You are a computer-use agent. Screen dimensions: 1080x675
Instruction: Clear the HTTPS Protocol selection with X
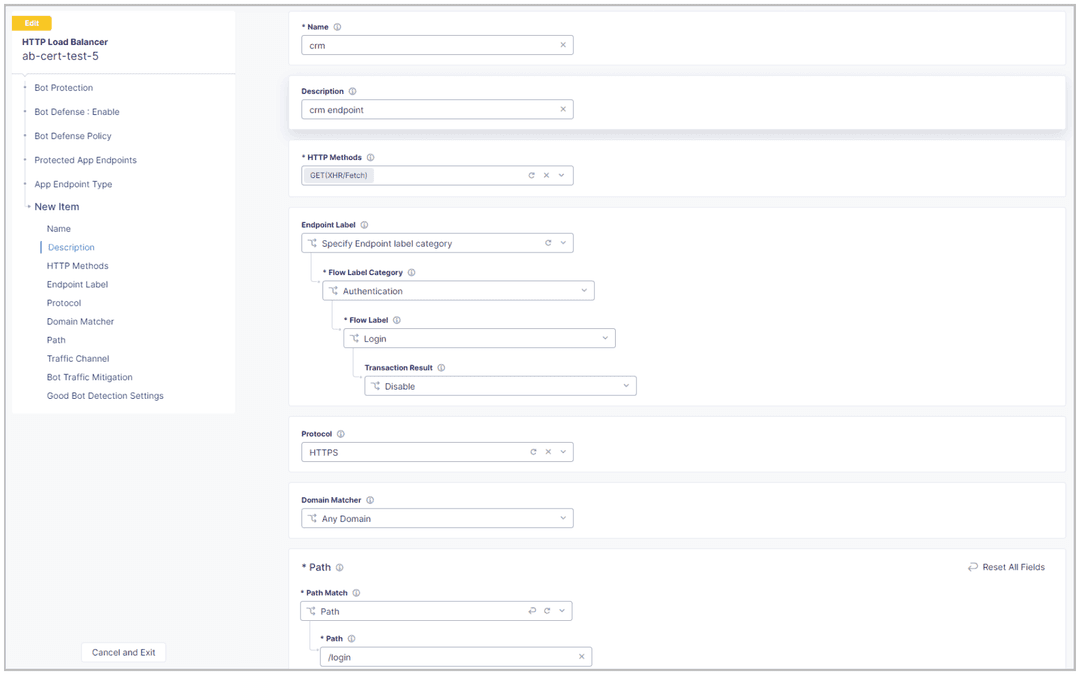(548, 452)
